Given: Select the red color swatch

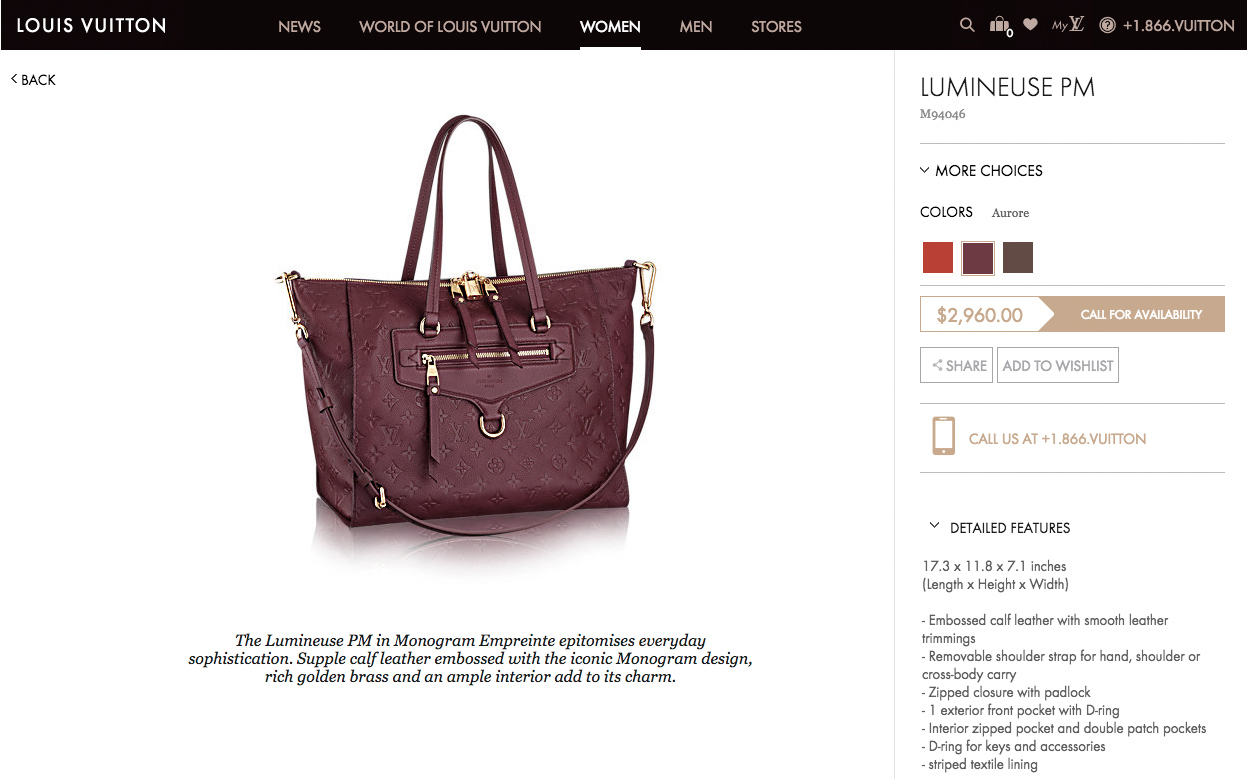Looking at the screenshot, I should (938, 257).
